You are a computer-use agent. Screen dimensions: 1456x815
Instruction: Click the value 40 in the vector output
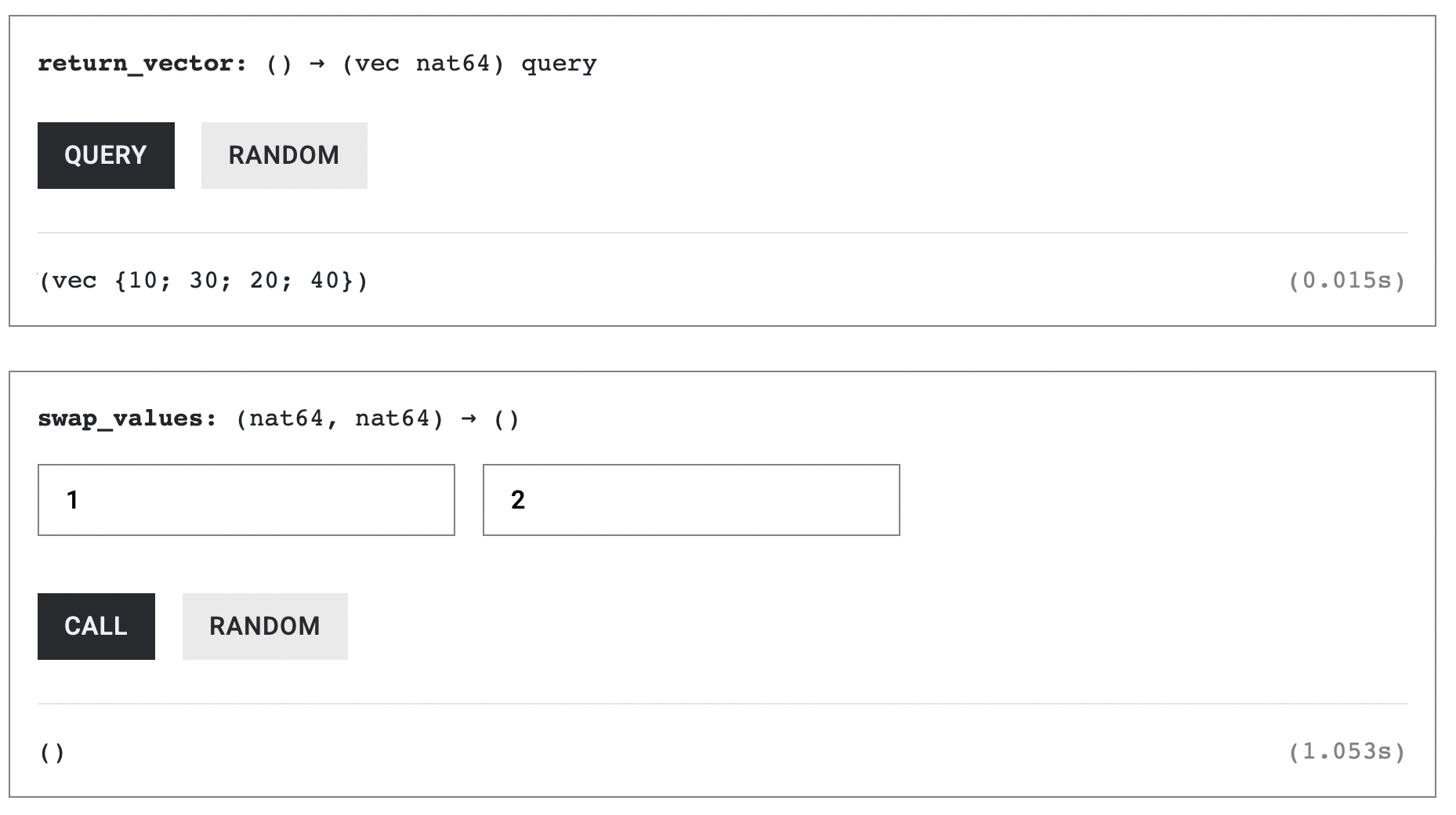(x=325, y=281)
